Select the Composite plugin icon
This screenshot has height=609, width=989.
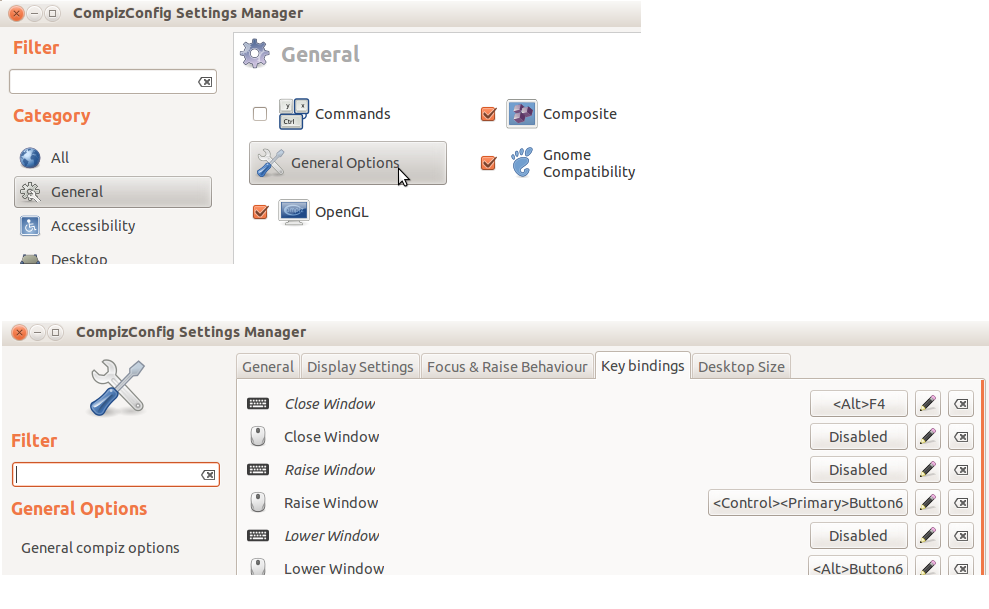(x=521, y=114)
